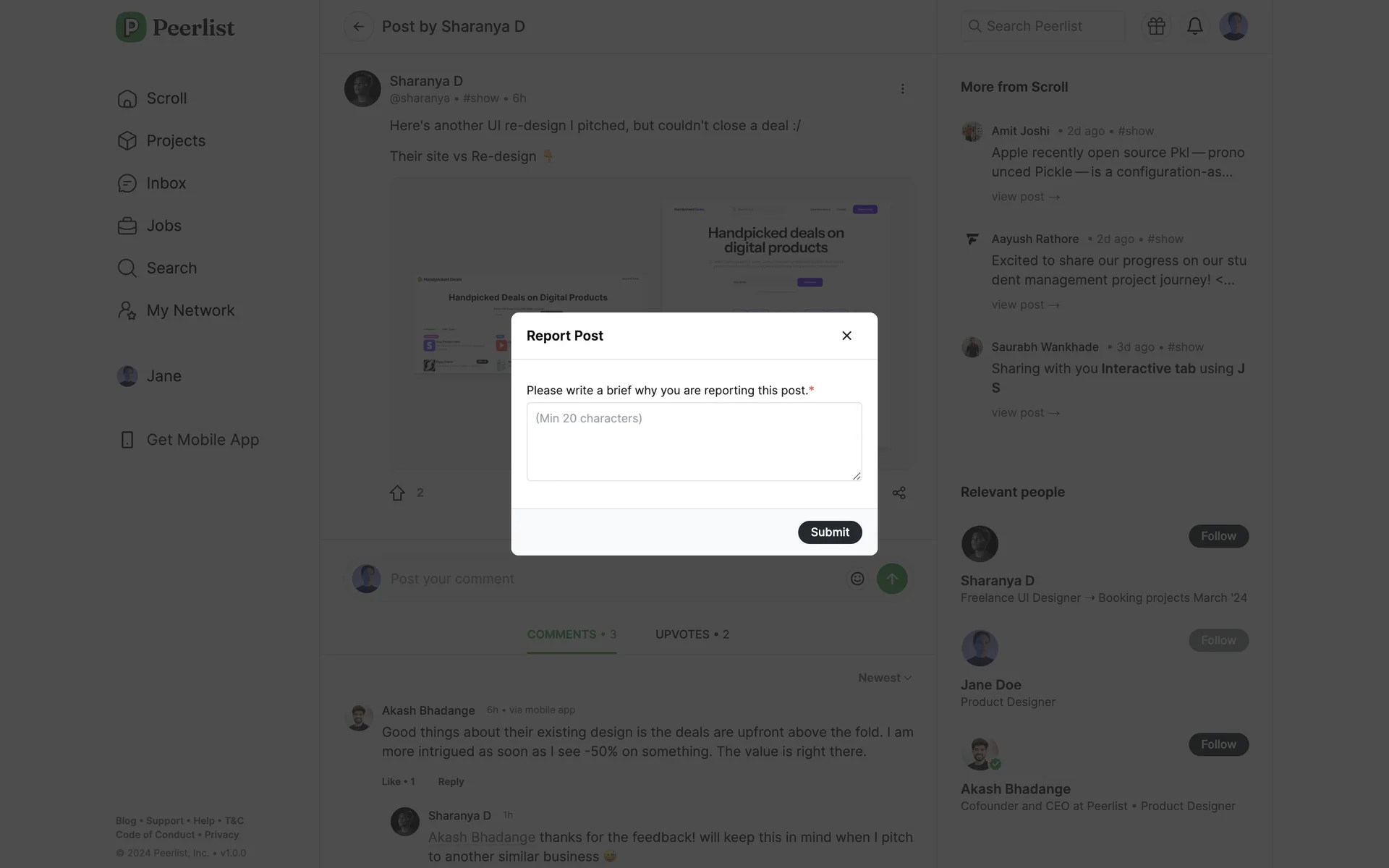Viewport: 1389px width, 868px height.
Task: Follow Sharanya D in Relevant people
Action: (x=1218, y=536)
